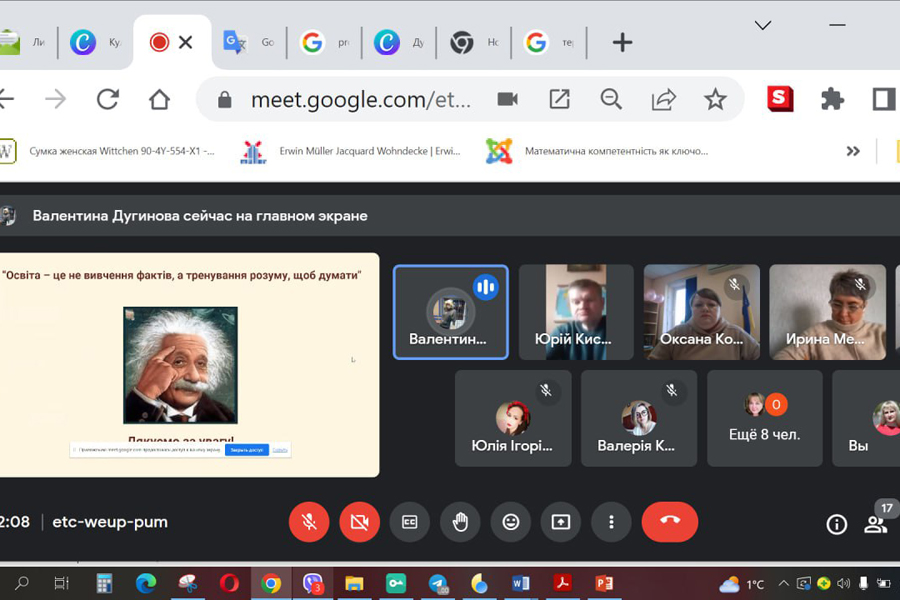The height and width of the screenshot is (600, 900).
Task: Click the shared Einstein presentation slide
Action: [x=189, y=365]
